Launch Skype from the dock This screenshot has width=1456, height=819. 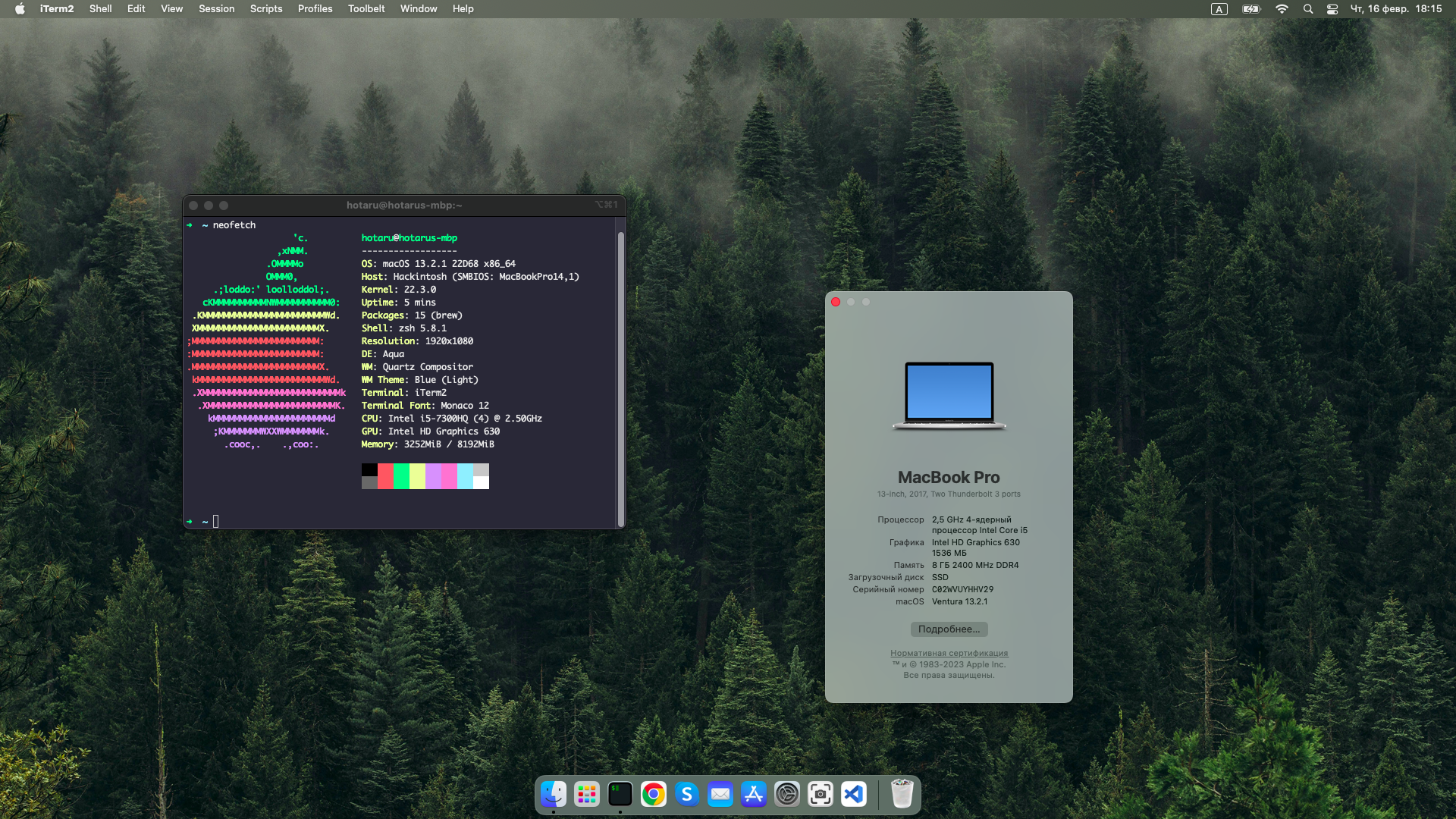[x=686, y=794]
